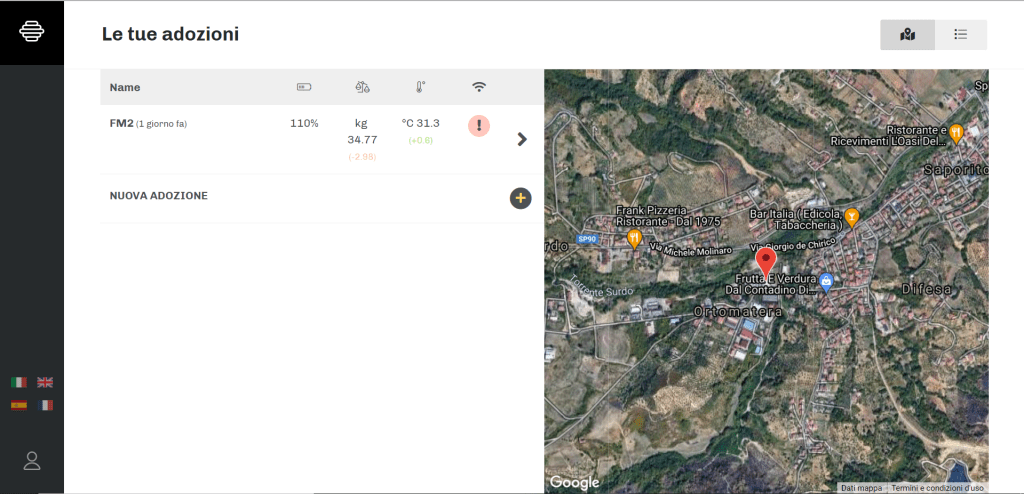Click the battery column header icon
This screenshot has height=494, width=1024.
click(x=303, y=87)
